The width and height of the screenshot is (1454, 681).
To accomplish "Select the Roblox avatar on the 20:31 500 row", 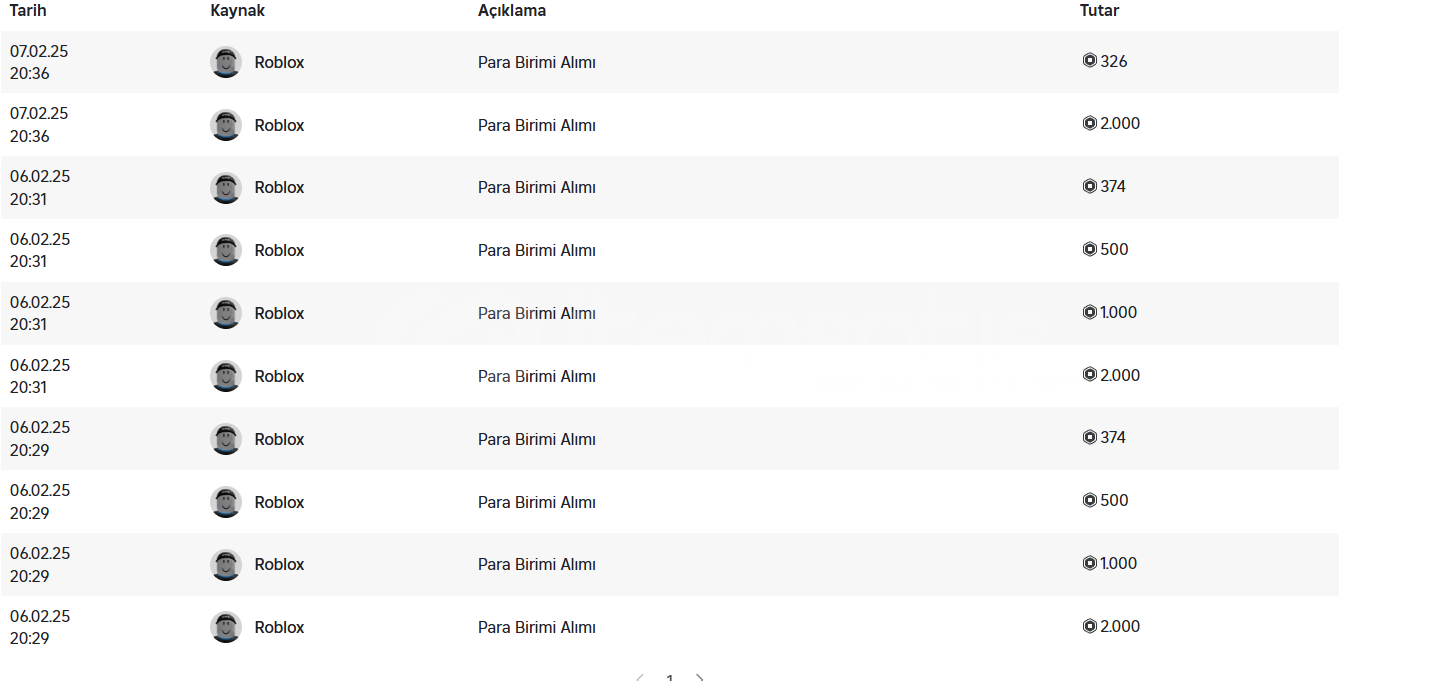I will [x=226, y=250].
